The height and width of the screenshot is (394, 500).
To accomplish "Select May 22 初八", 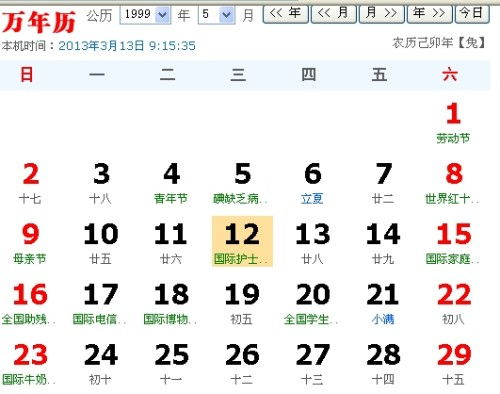I will point(453,304).
